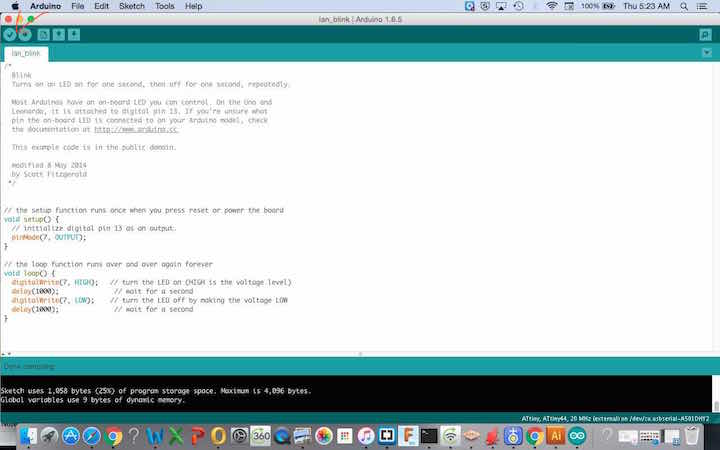The height and width of the screenshot is (450, 720).
Task: Open Terminal from the dock
Action: pyautogui.click(x=429, y=436)
